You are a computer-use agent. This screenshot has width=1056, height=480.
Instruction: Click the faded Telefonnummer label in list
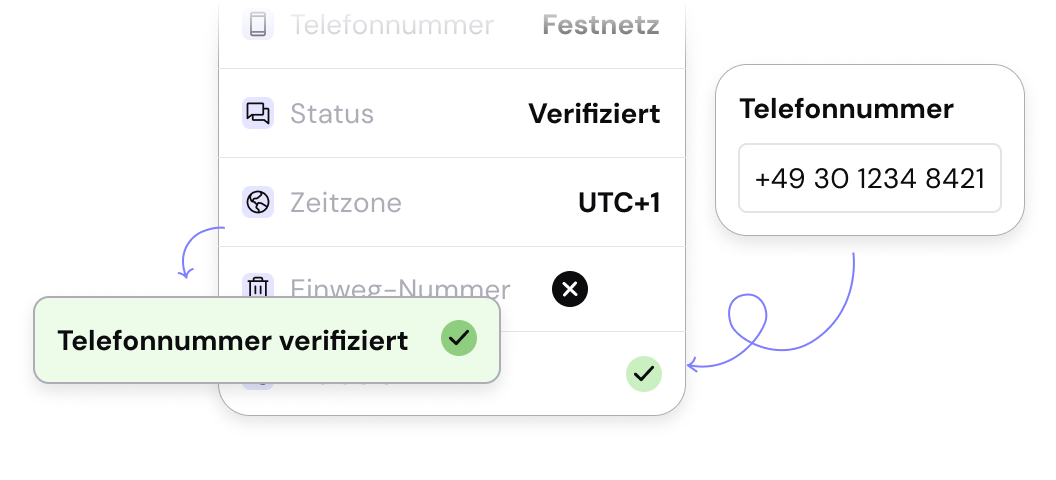tap(392, 25)
